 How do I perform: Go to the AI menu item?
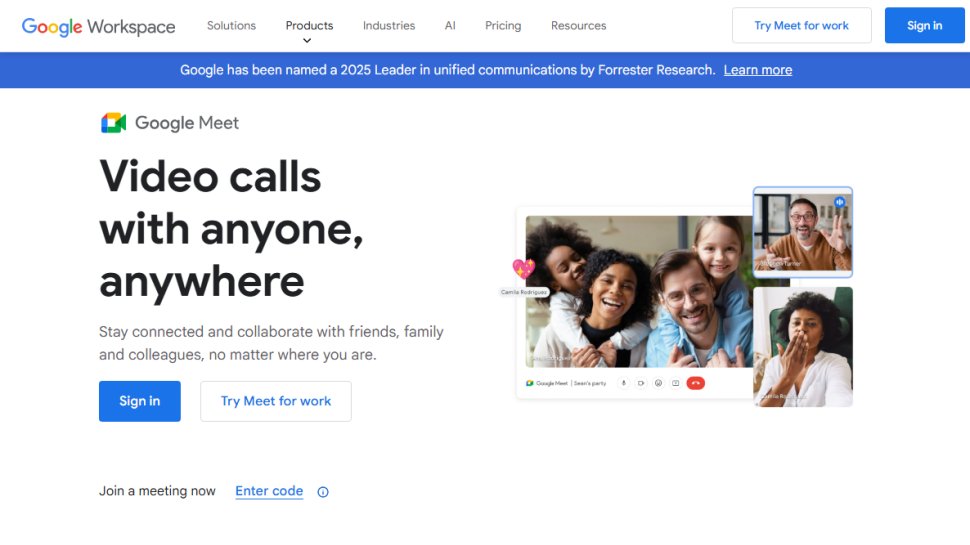click(450, 25)
